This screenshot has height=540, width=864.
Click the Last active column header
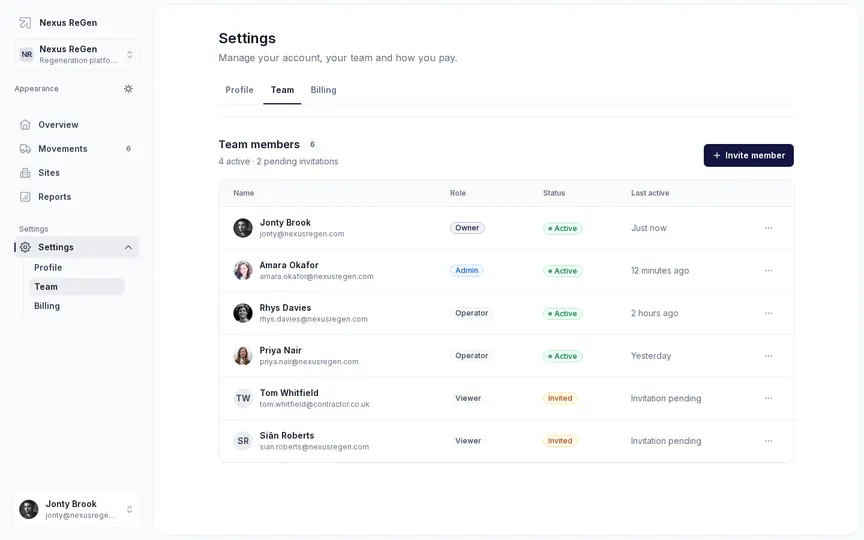click(650, 193)
